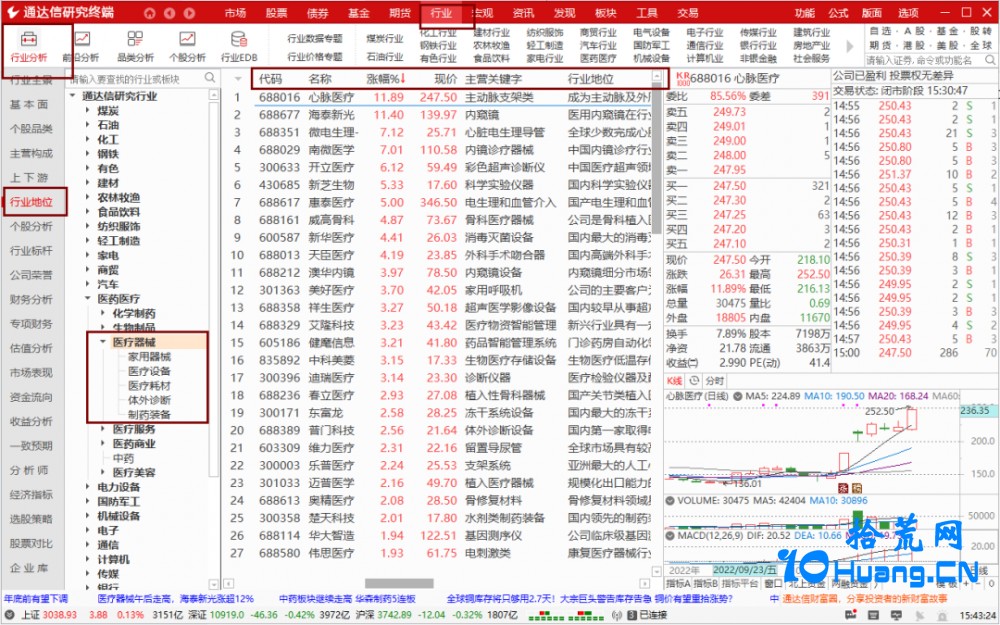
Task: Click the connection signal icon next to 已连接
Action: tap(617, 615)
